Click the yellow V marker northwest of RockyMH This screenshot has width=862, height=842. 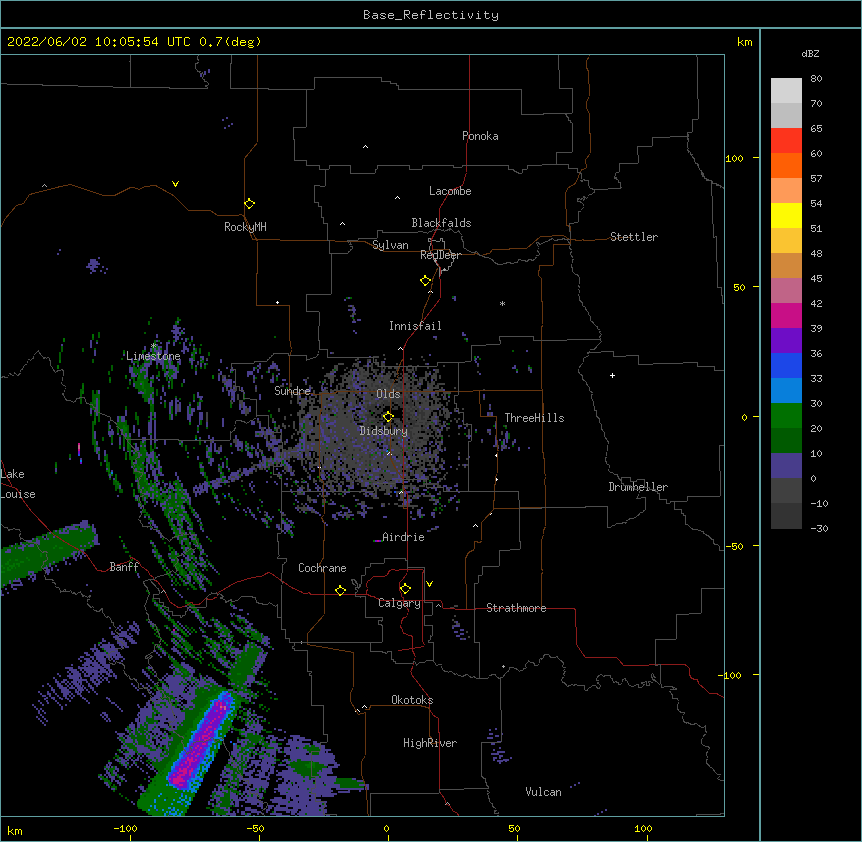click(x=175, y=184)
